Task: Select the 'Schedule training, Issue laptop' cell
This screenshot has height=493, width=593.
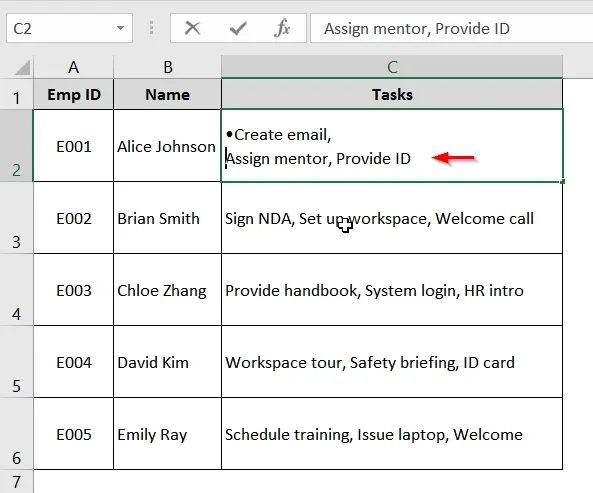Action: click(x=392, y=433)
